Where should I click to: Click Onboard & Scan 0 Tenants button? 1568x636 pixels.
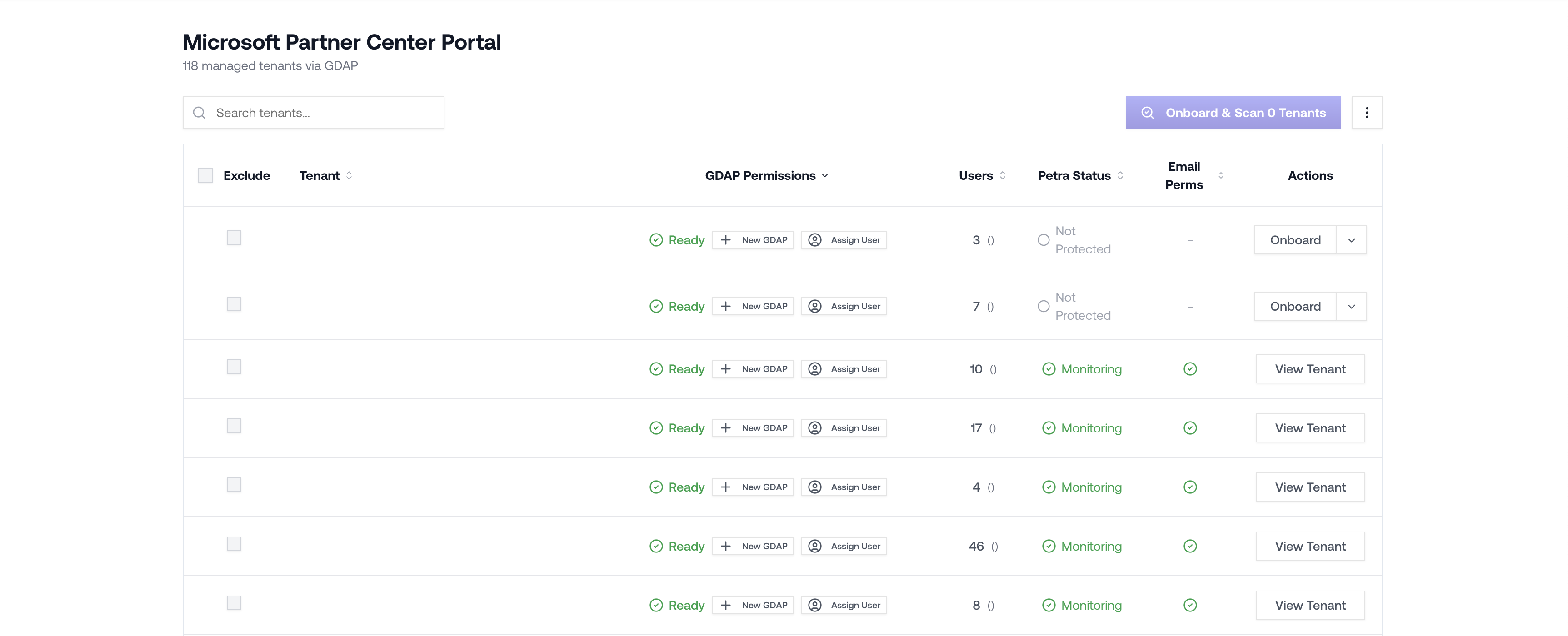1233,113
